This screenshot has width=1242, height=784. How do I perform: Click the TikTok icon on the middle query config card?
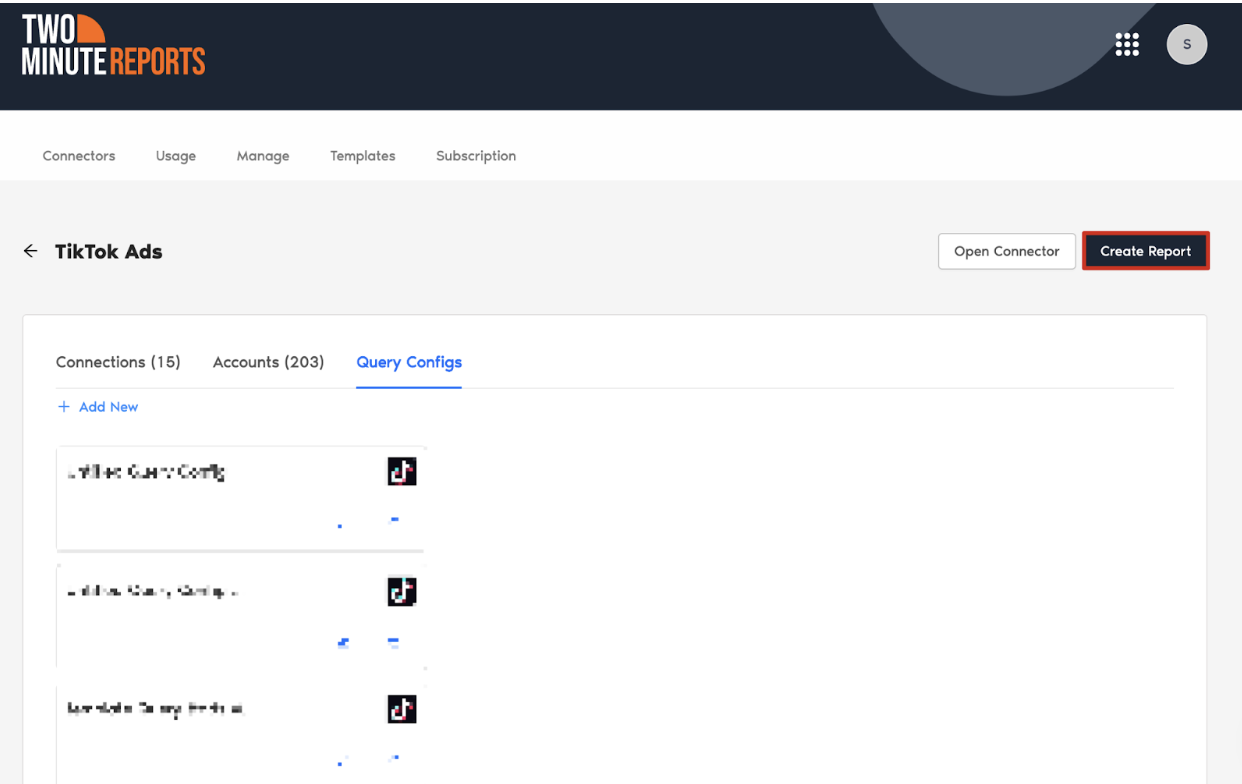(x=402, y=592)
